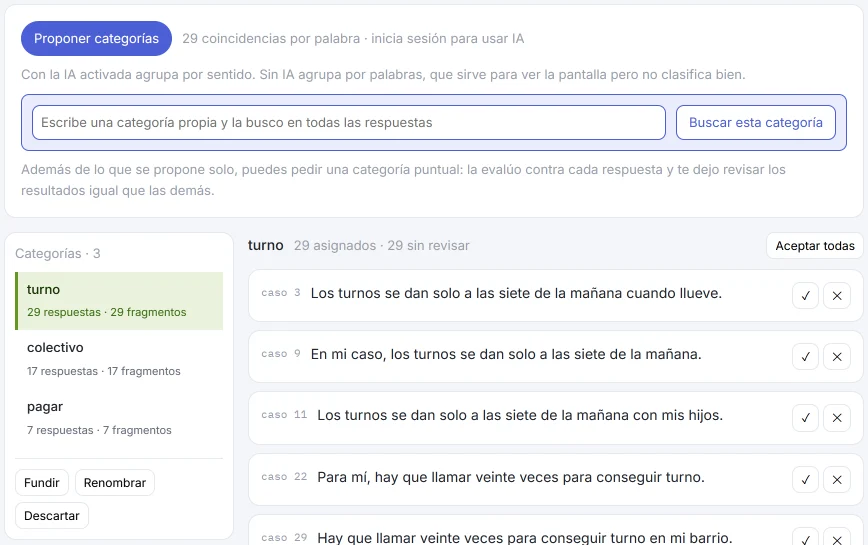
Task: Click the response text of case 22
Action: coord(511,477)
